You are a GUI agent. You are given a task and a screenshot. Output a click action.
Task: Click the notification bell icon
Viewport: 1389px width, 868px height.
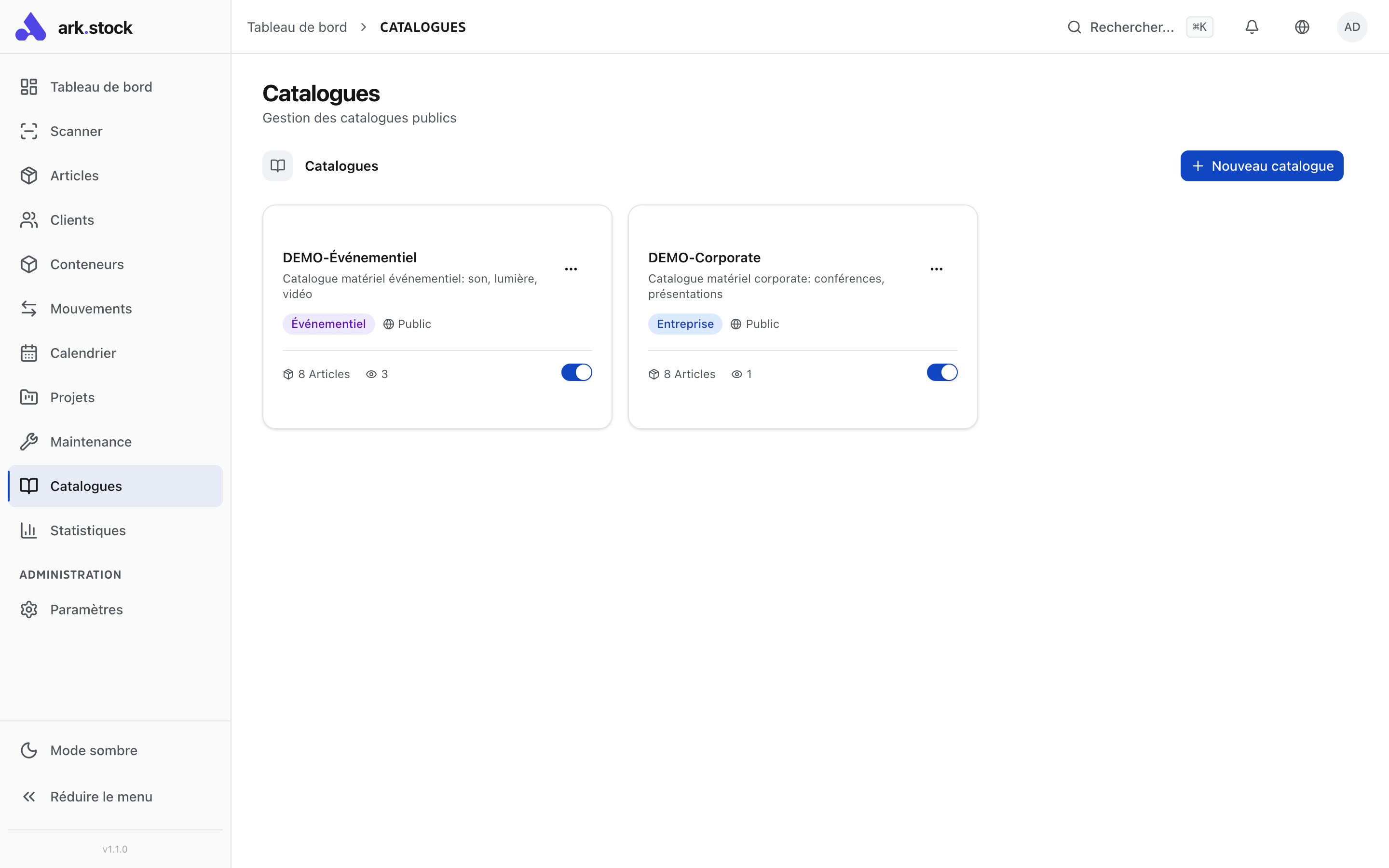point(1251,27)
